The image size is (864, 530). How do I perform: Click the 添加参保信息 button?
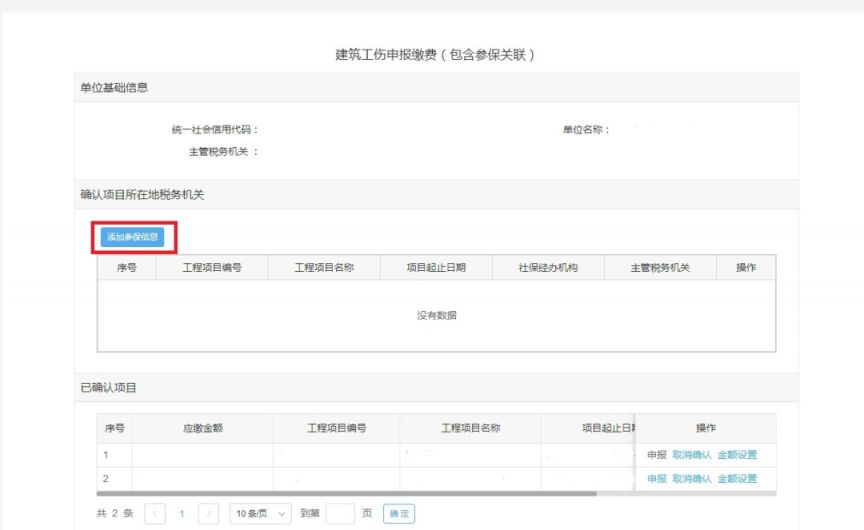click(132, 237)
